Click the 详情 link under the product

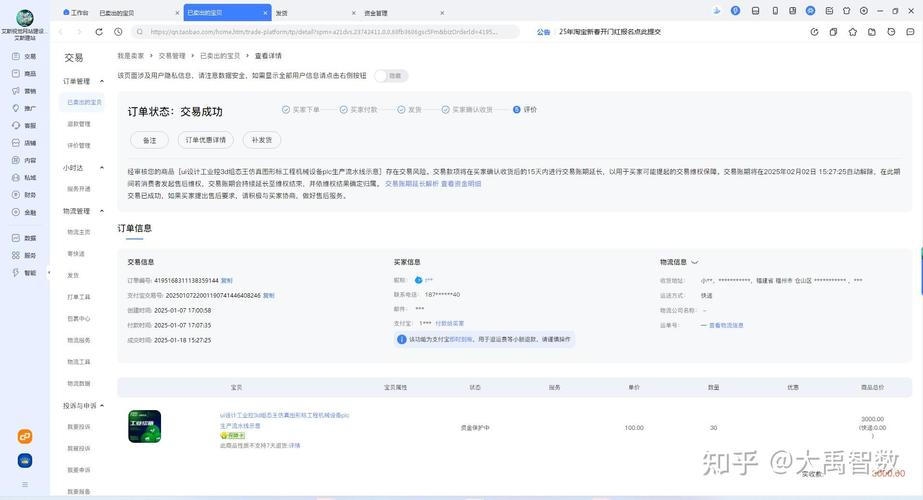pyautogui.click(x=294, y=446)
